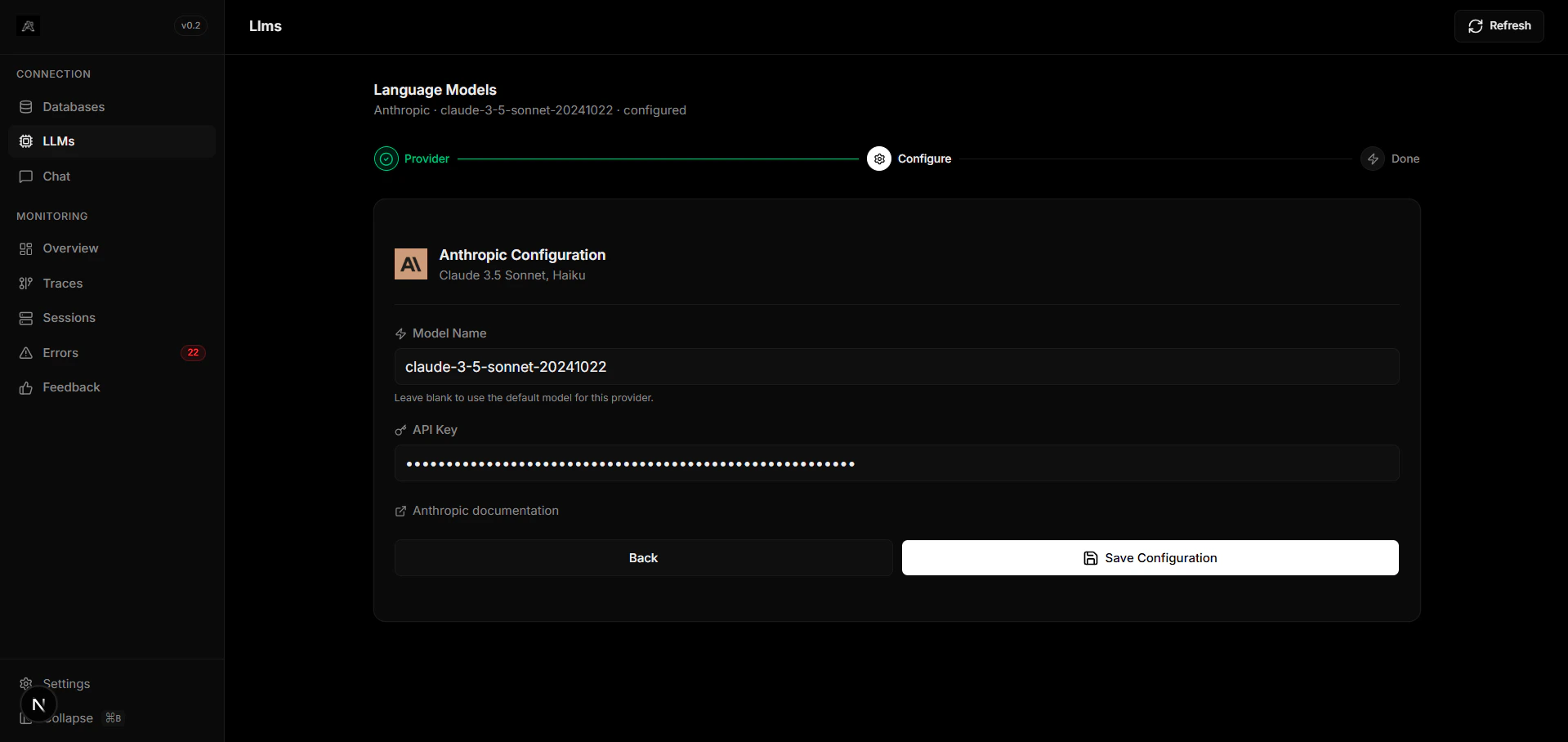Refresh the LLMs page
The height and width of the screenshot is (742, 1568).
1499,26
